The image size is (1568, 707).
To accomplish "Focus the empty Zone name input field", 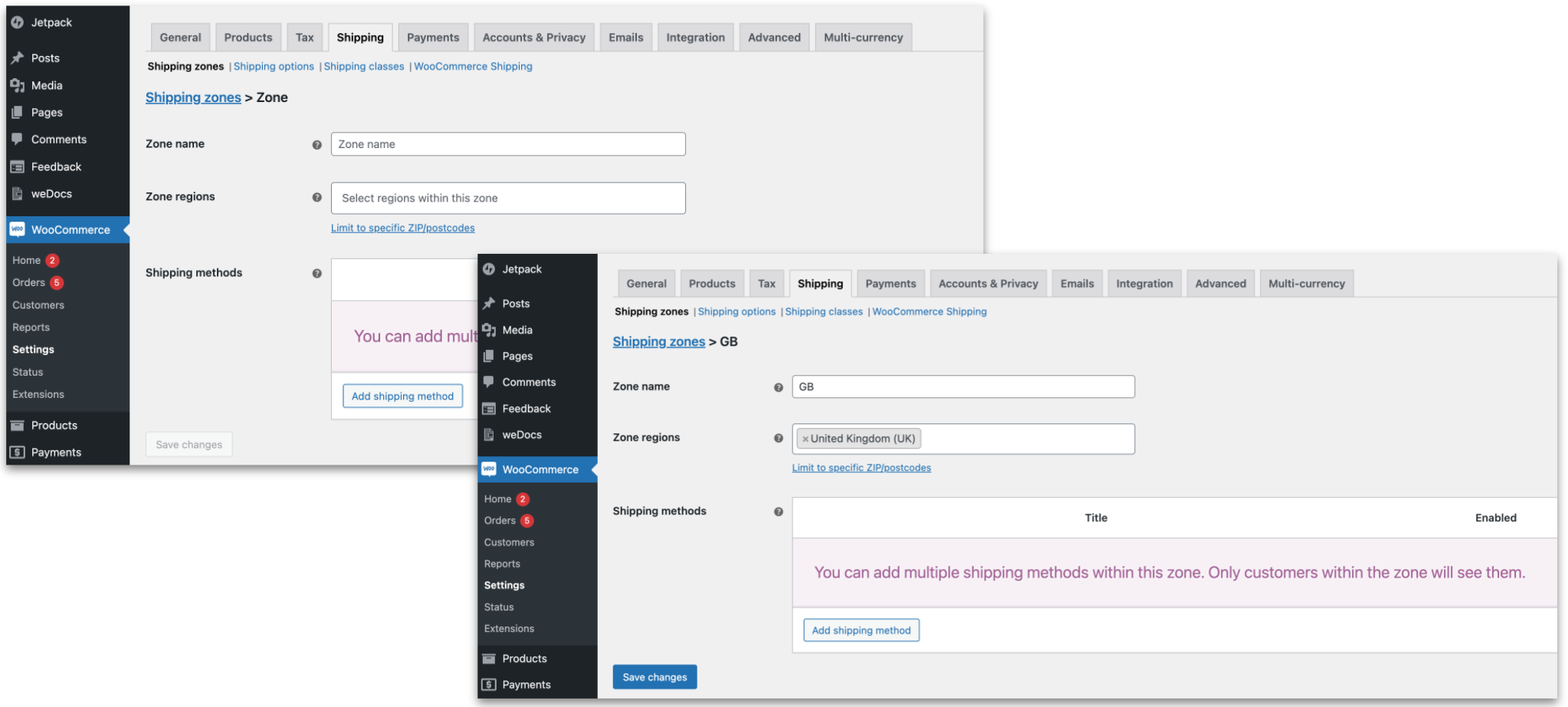I will (507, 144).
